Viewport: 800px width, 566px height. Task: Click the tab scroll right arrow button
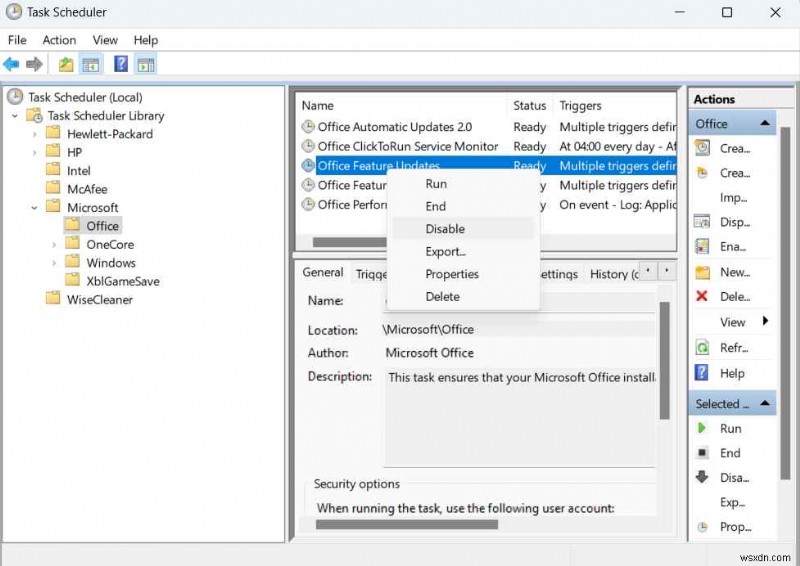pos(666,270)
